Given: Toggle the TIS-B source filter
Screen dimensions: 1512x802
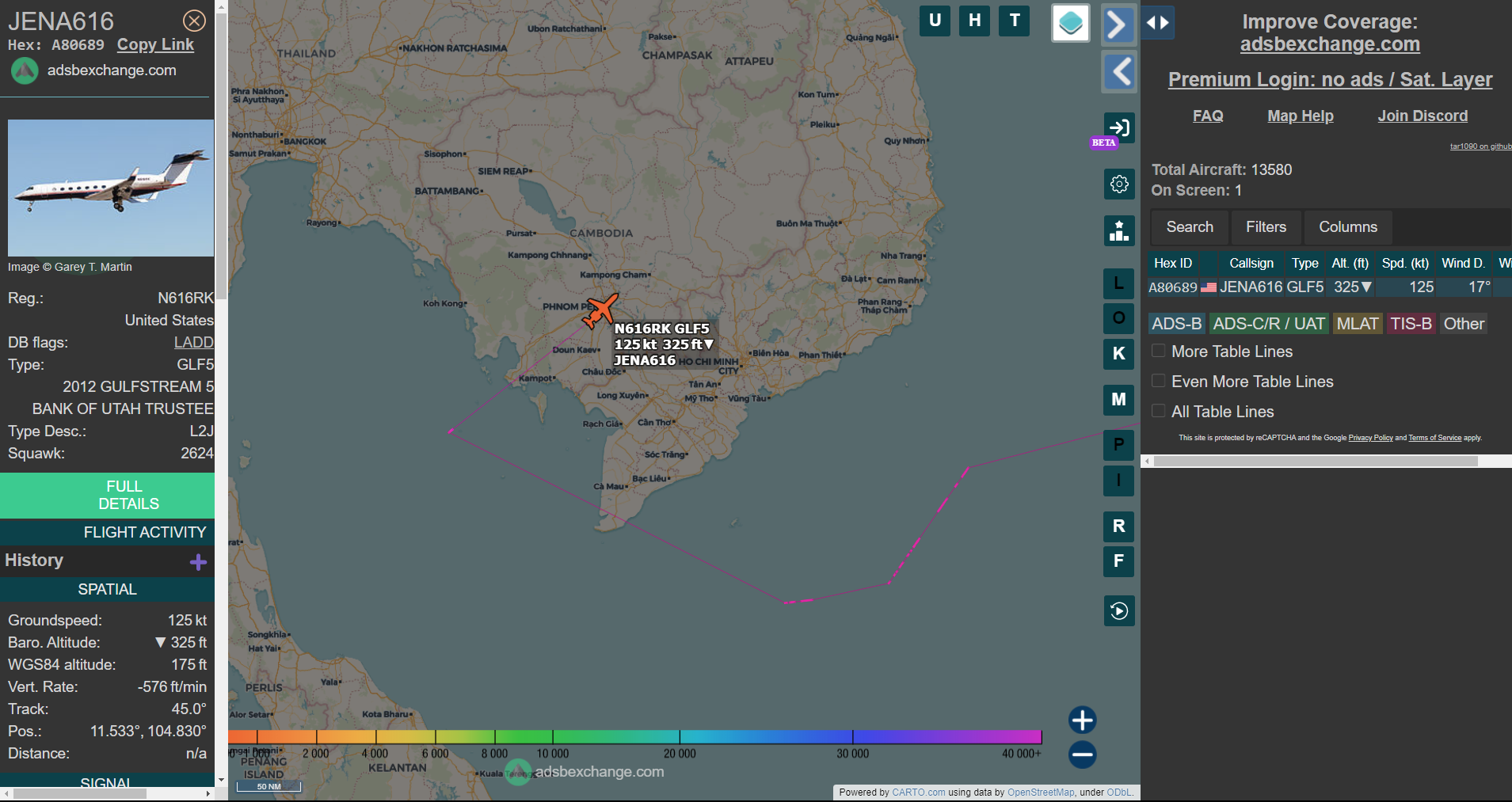Looking at the screenshot, I should coord(1411,324).
